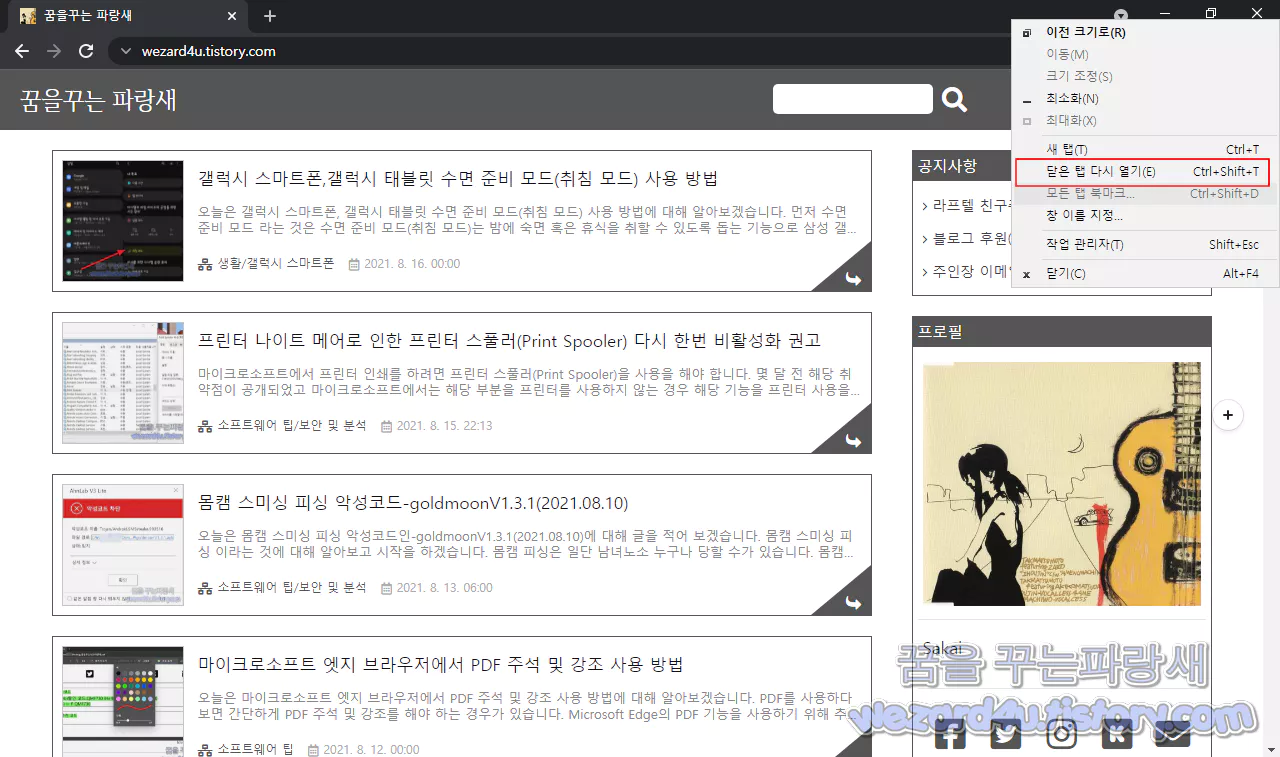
Task: Open the 마이크로소프트 엣지 PDF 주석 article title
Action: tap(440, 665)
